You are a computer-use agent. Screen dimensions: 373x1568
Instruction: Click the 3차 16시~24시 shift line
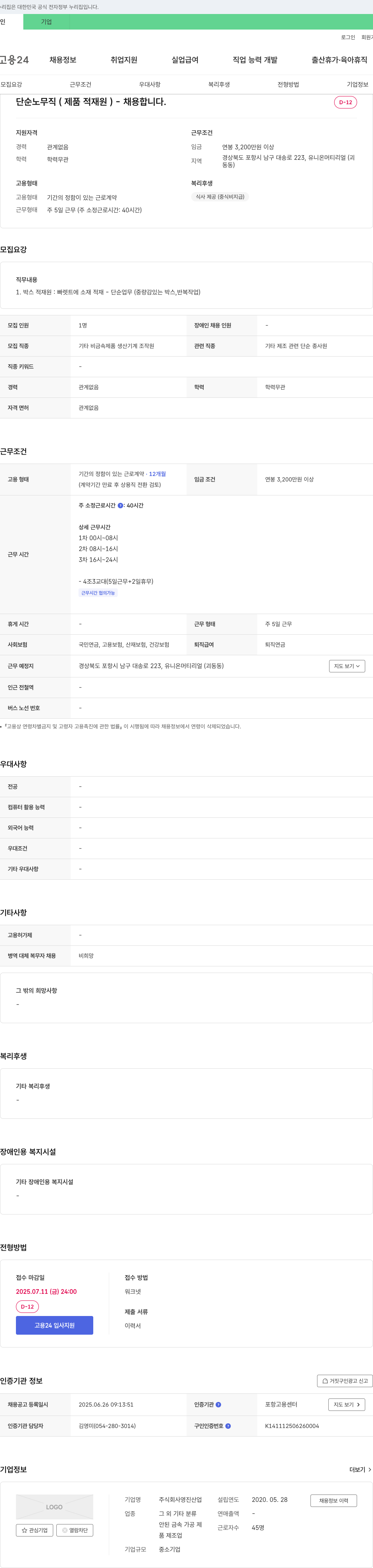pyautogui.click(x=98, y=559)
